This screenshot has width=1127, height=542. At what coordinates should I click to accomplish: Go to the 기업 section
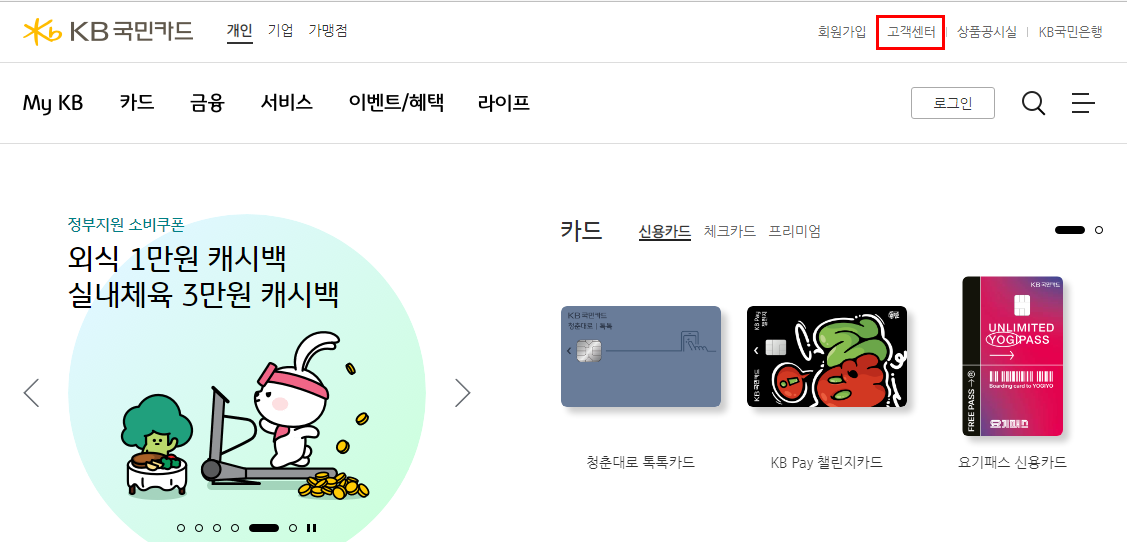[x=280, y=31]
